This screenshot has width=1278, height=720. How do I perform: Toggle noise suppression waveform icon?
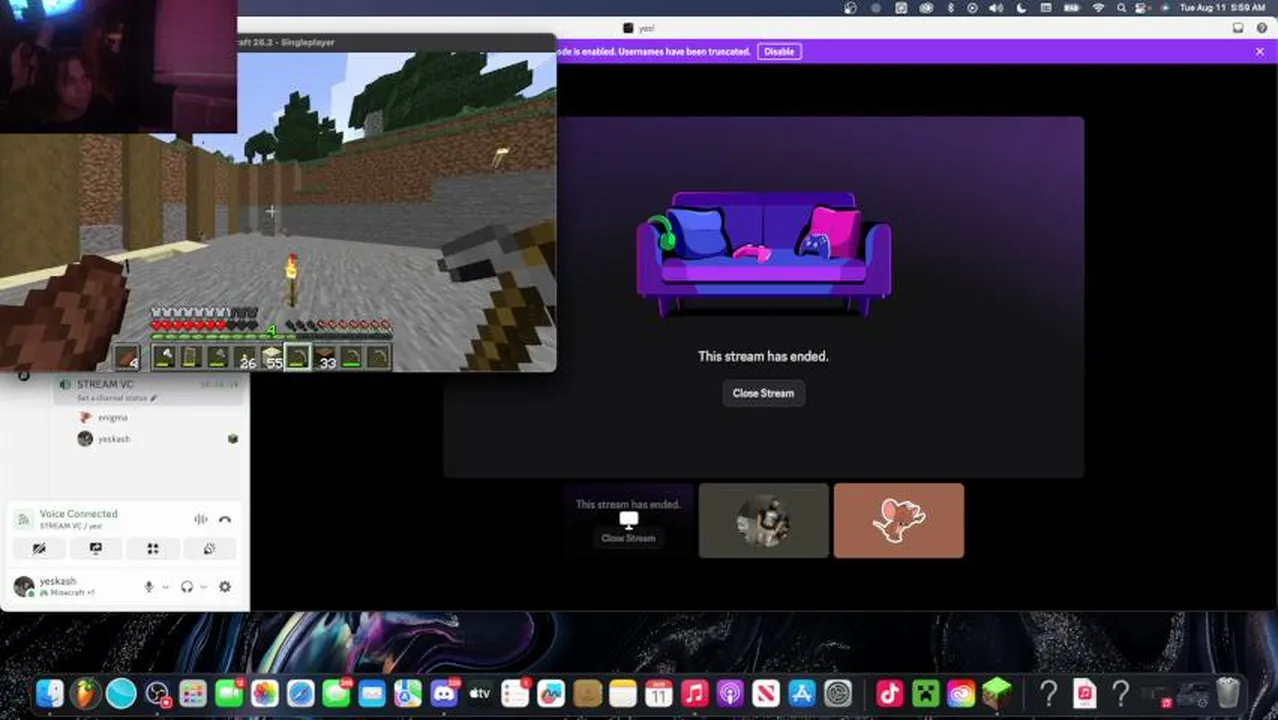tap(201, 519)
